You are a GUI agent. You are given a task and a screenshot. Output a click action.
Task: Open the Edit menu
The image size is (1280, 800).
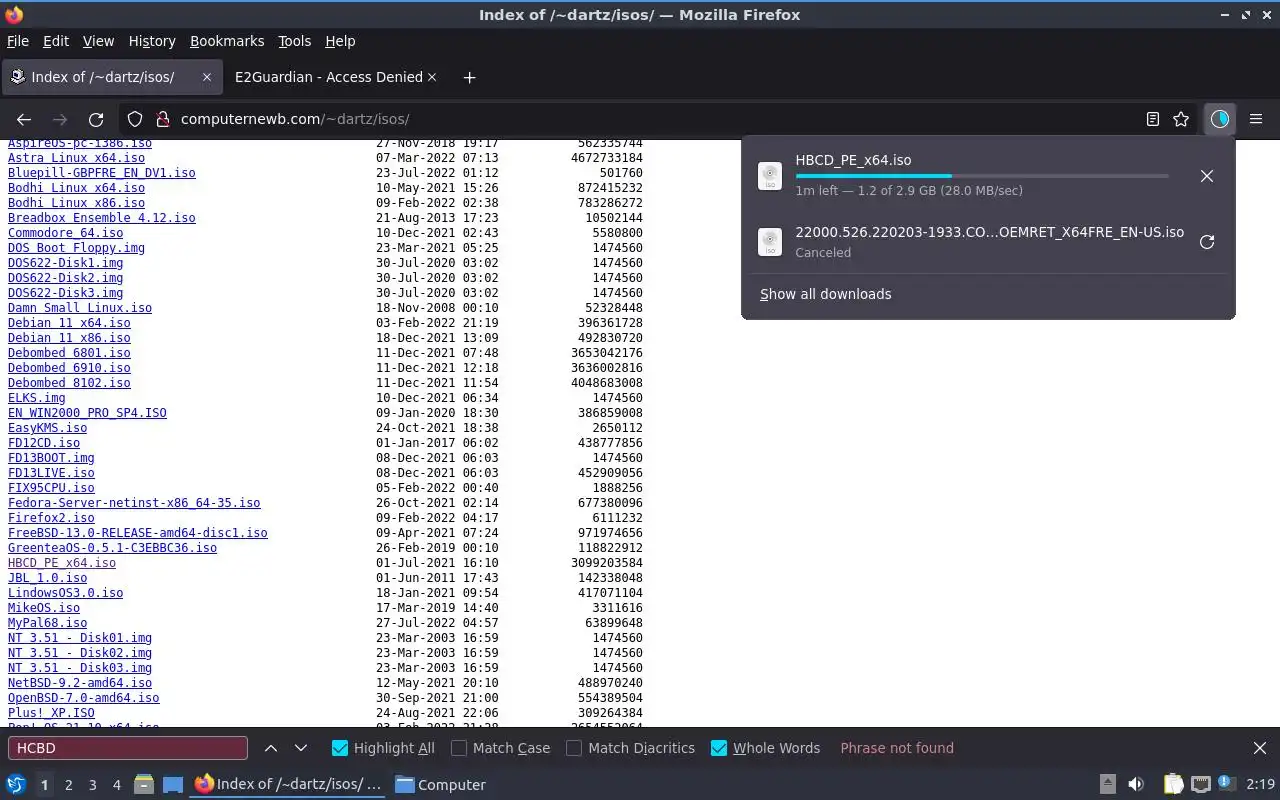(56, 41)
